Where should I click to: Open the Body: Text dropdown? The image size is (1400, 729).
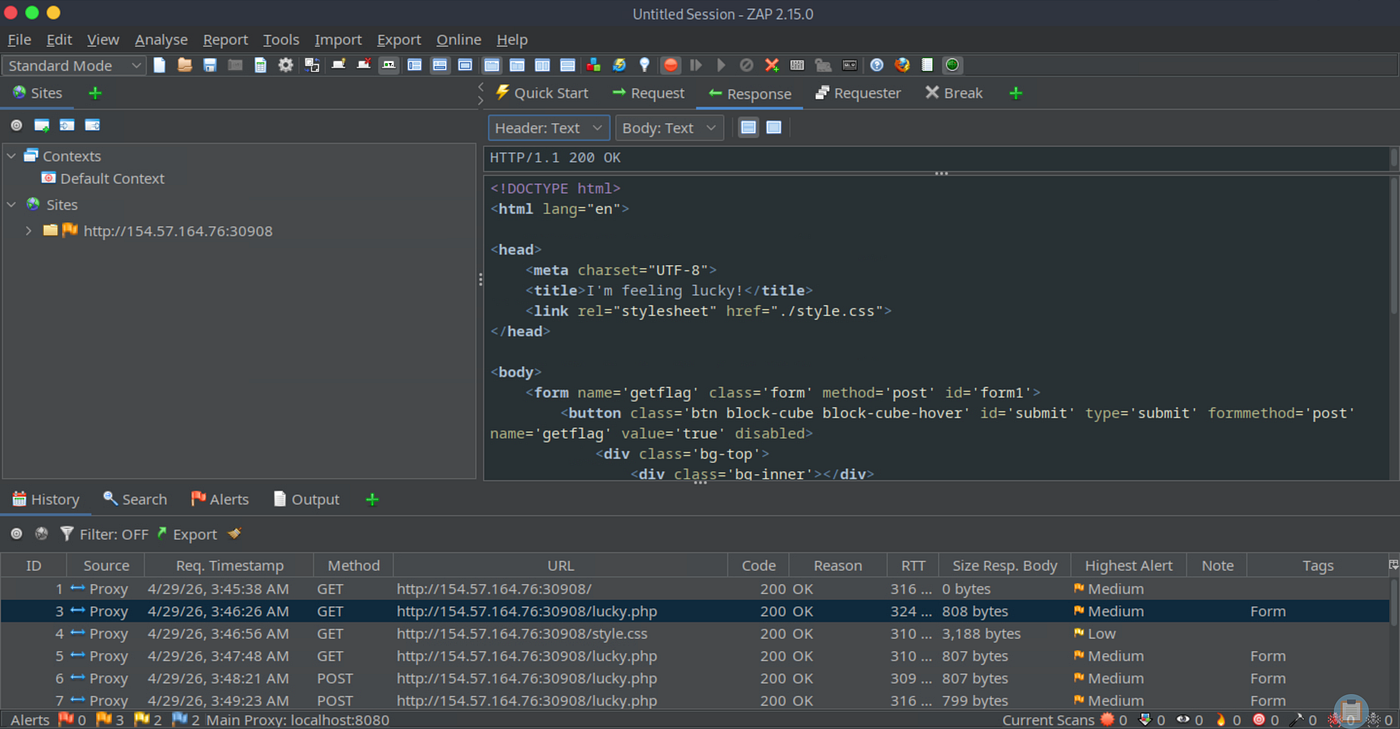pyautogui.click(x=669, y=128)
